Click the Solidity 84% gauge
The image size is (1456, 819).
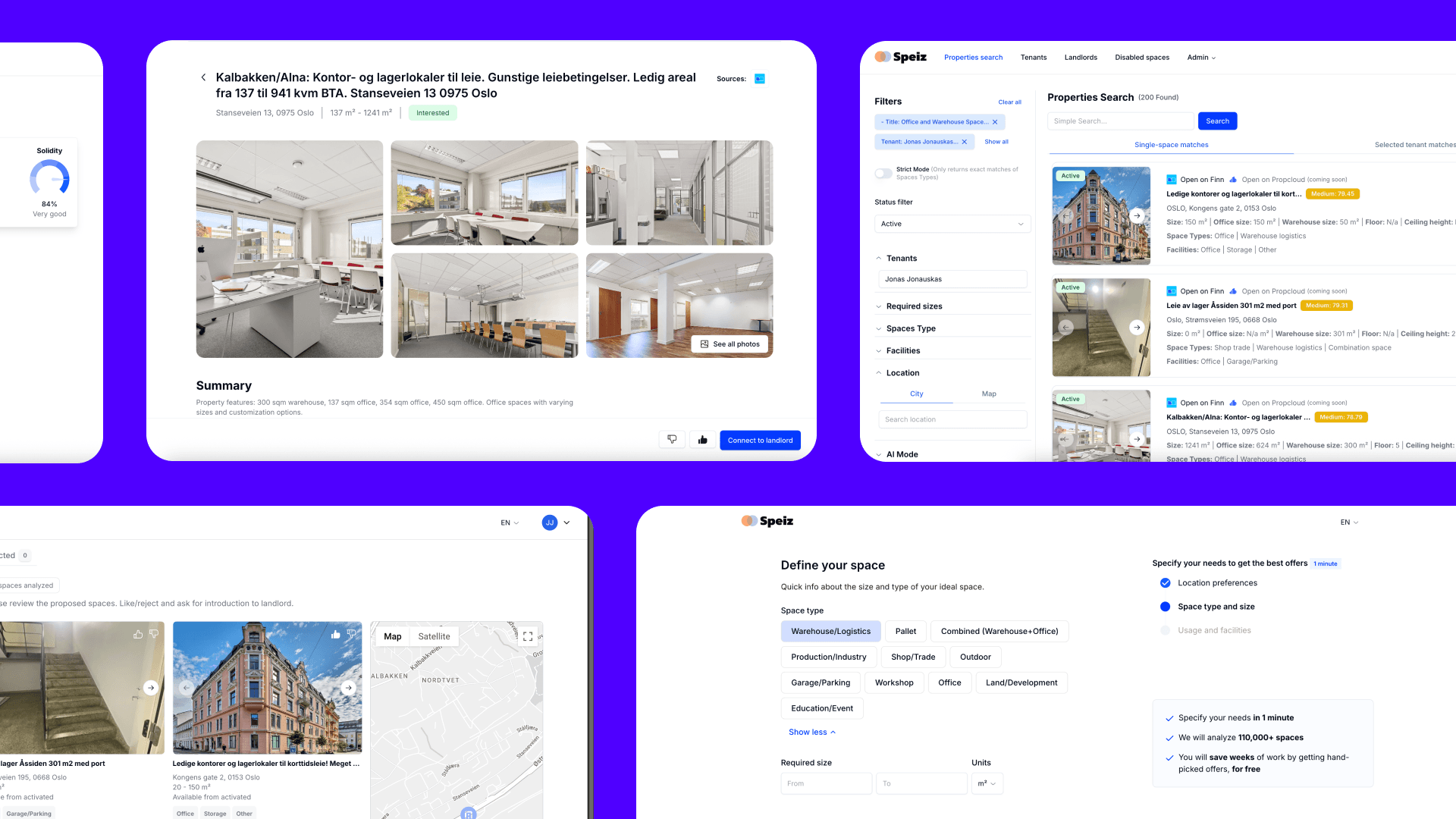click(49, 182)
